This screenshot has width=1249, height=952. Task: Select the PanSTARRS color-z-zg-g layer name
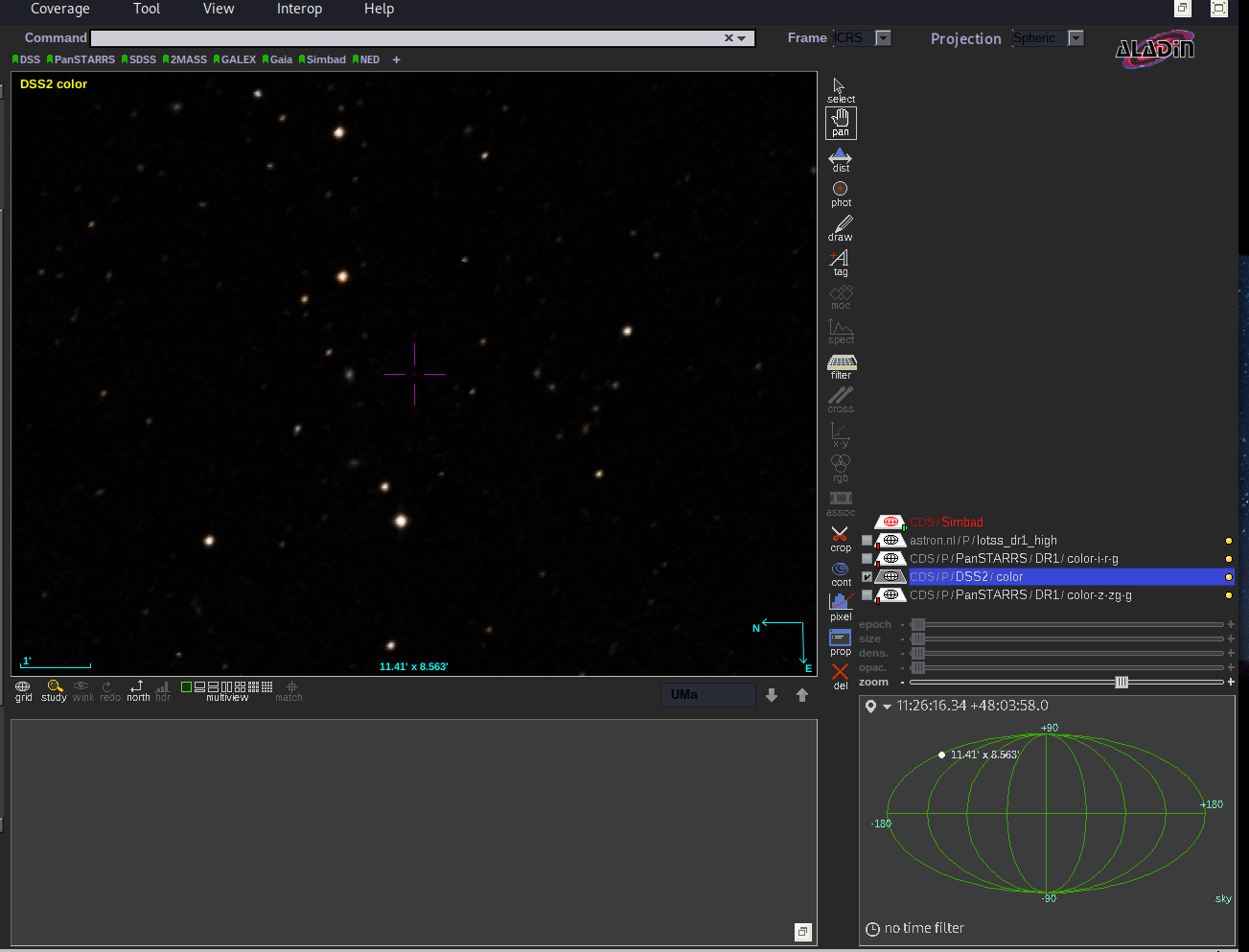1021,595
